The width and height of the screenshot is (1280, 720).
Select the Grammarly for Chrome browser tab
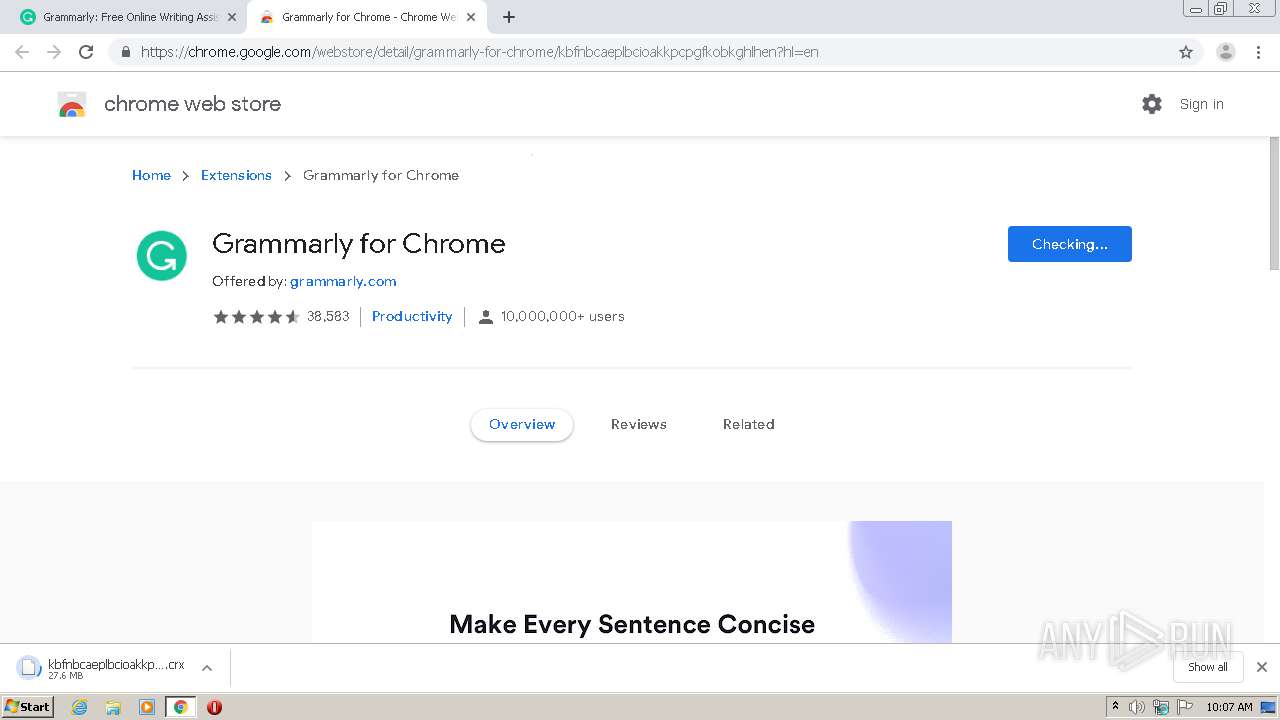pos(367,17)
